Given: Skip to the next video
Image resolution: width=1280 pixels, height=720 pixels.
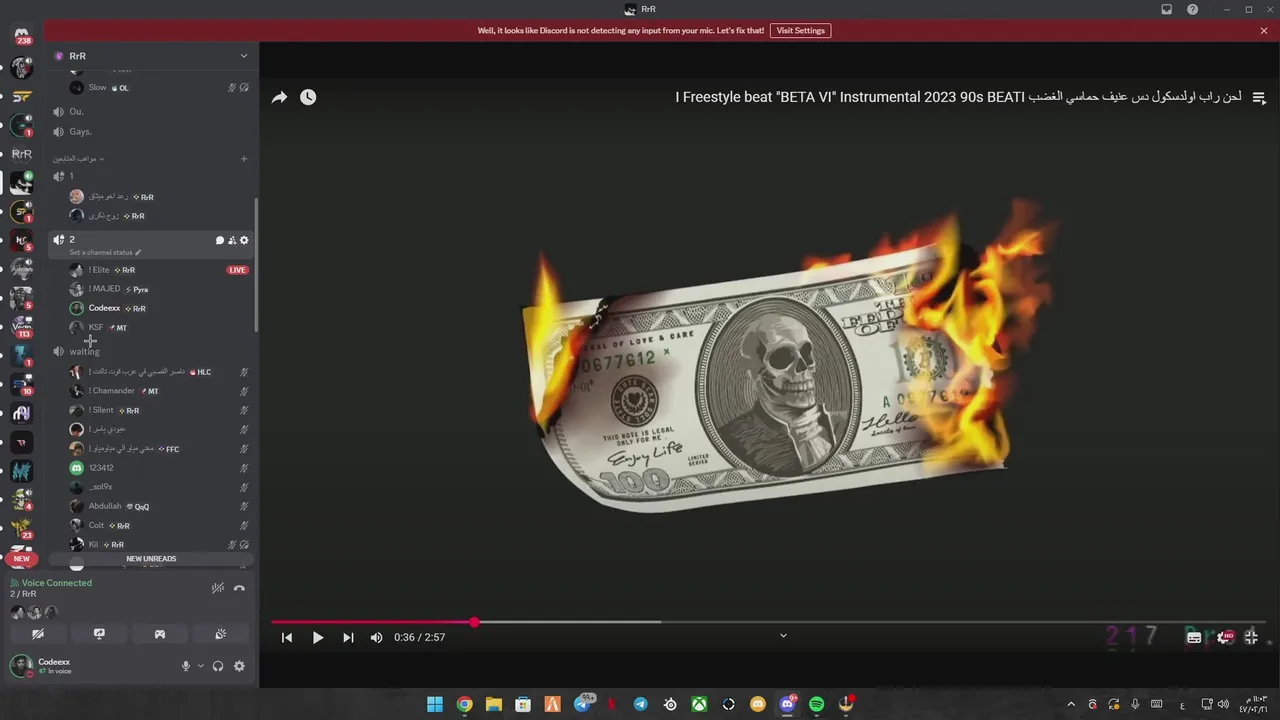Looking at the screenshot, I should tap(348, 637).
